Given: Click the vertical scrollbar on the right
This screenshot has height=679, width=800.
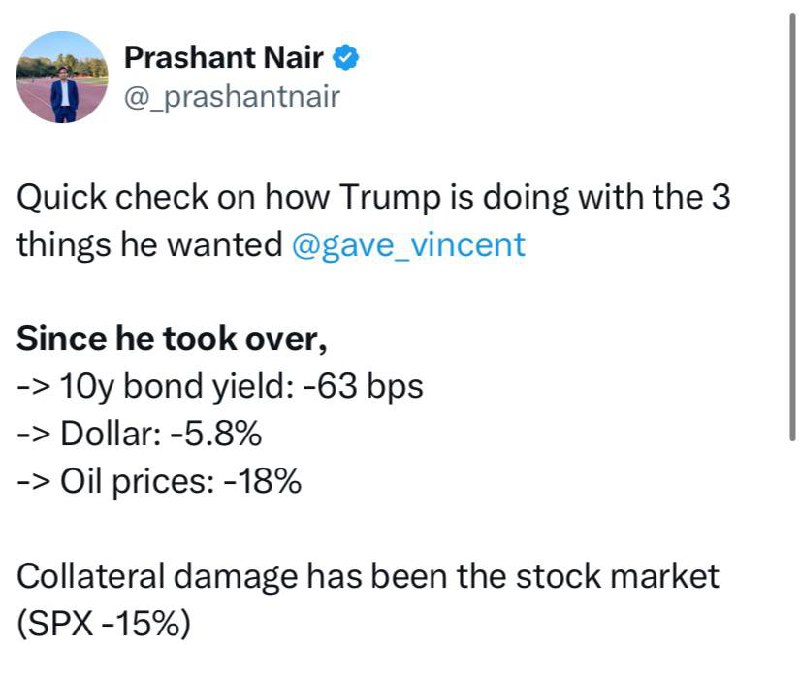Looking at the screenshot, I should (792, 227).
